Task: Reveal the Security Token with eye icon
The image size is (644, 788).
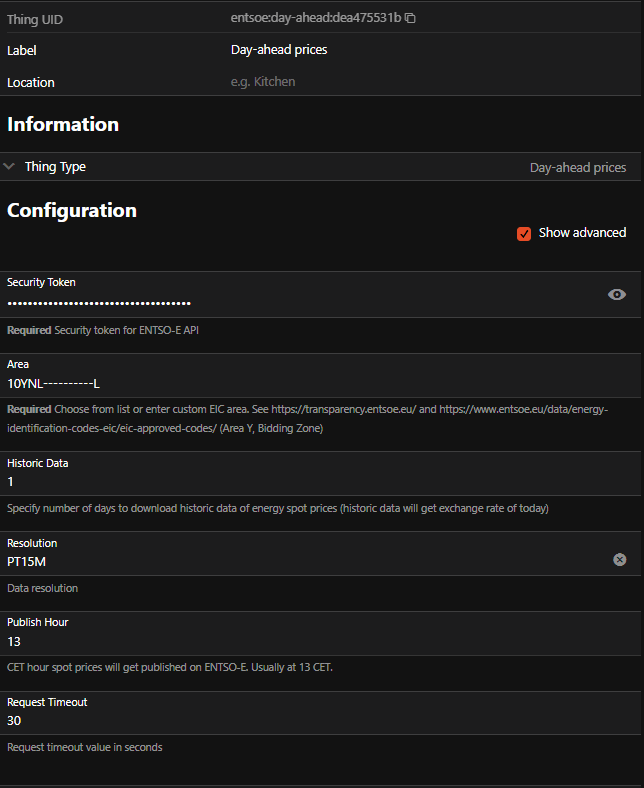Action: point(617,294)
